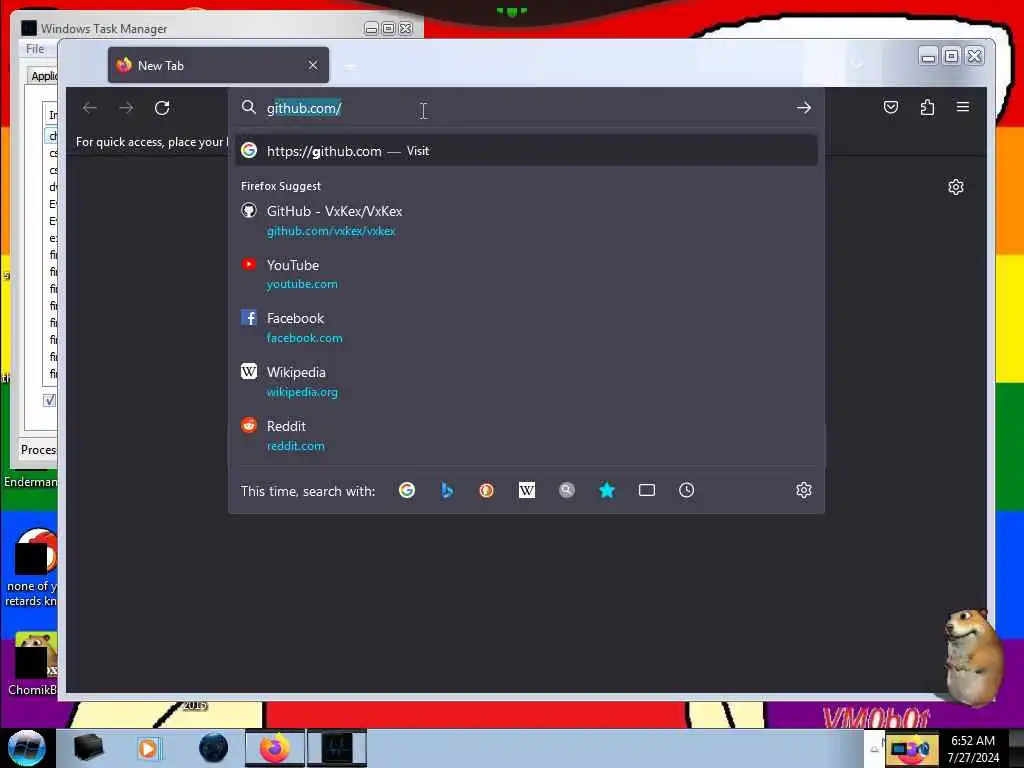
Task: Choose the grey magnifier search engine
Action: (567, 490)
